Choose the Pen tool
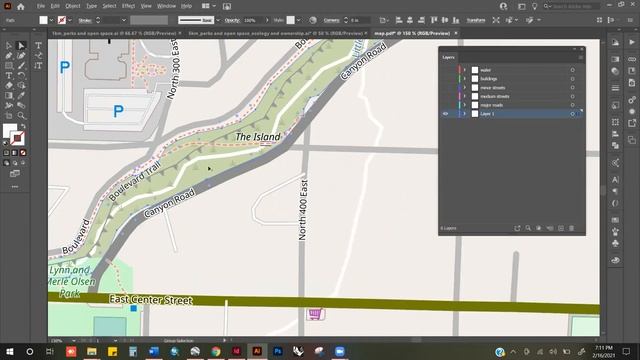Viewport: 640px width, 360px height. (9, 56)
